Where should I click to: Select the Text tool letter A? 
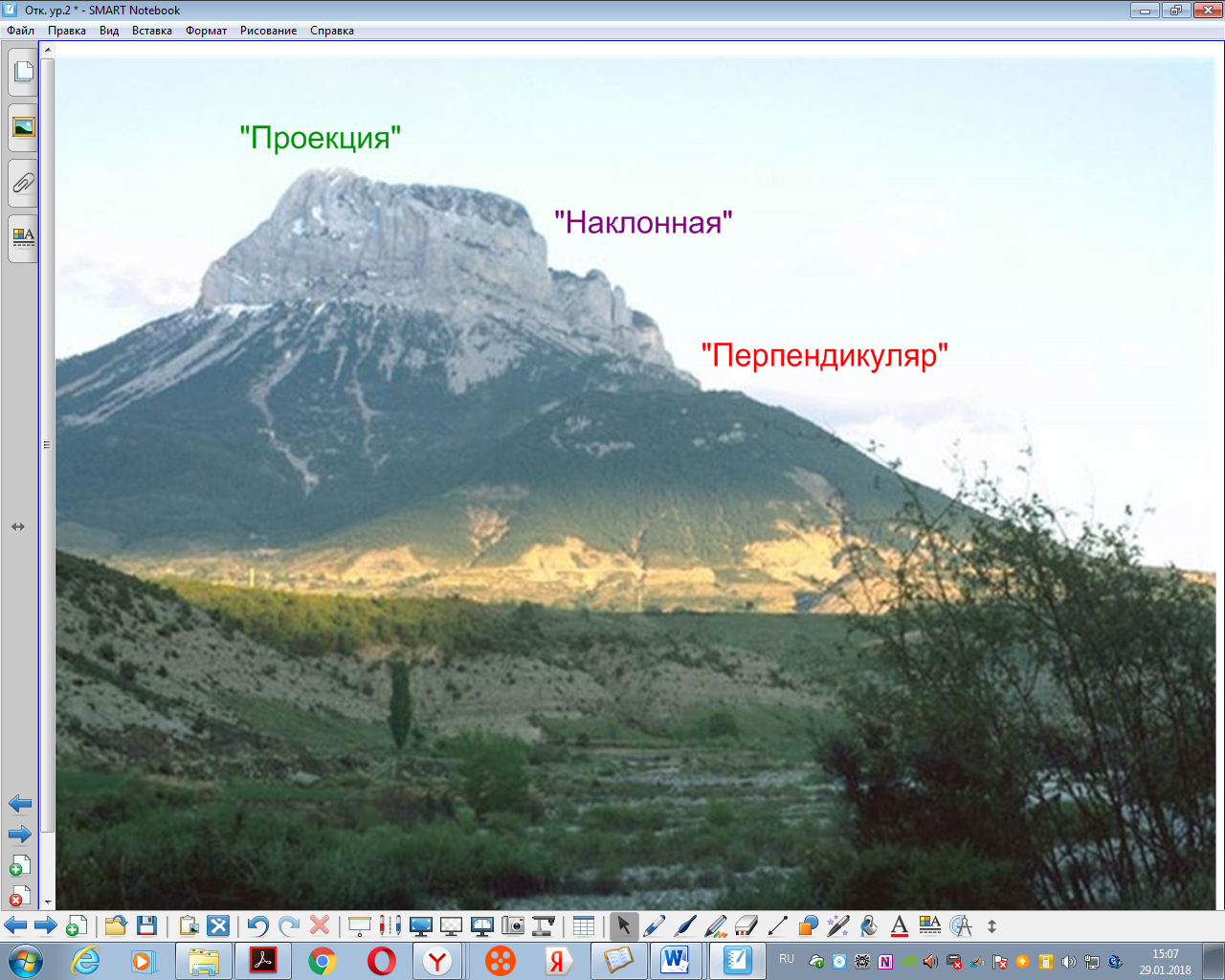point(900,925)
